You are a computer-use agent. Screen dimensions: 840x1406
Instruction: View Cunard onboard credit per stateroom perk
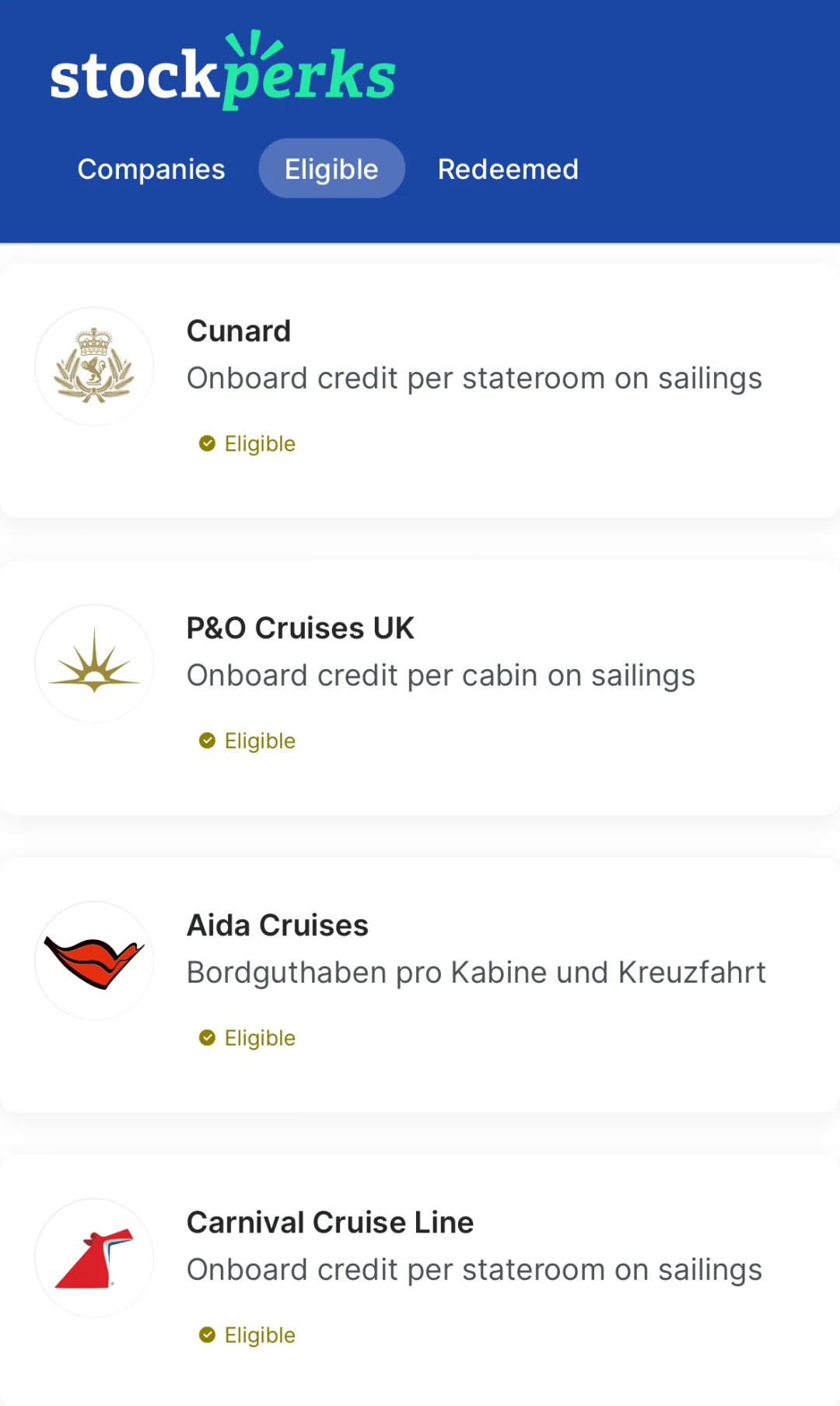point(474,379)
